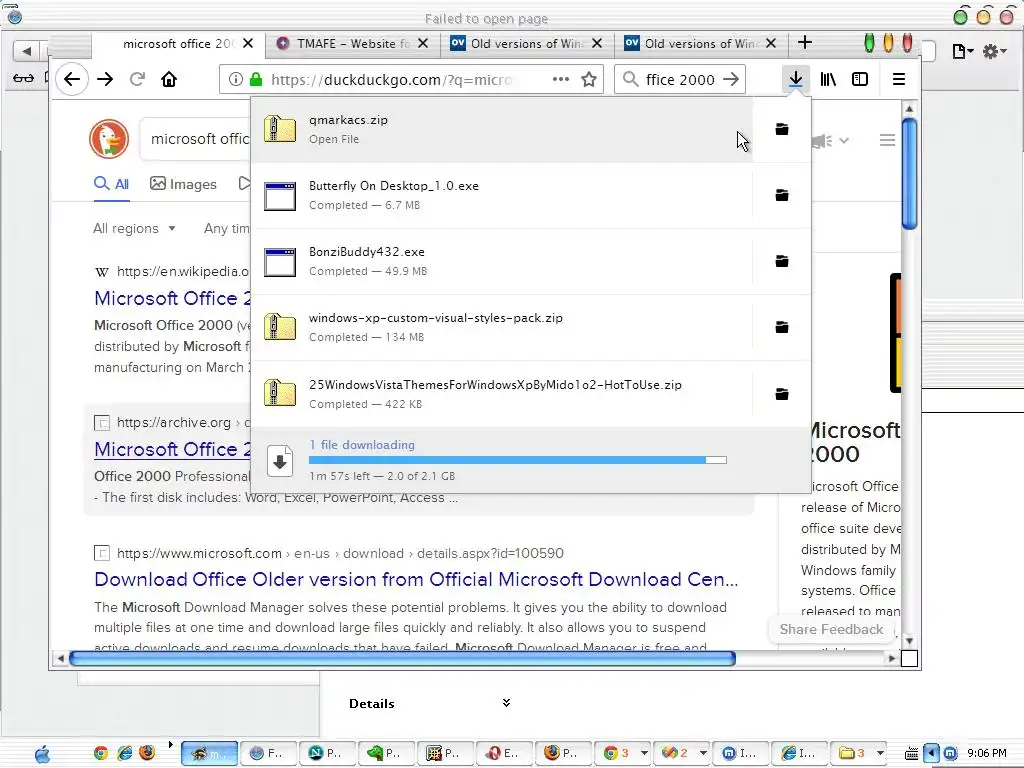Viewport: 1024px width, 768px height.
Task: Click the Share Feedback button
Action: point(831,630)
